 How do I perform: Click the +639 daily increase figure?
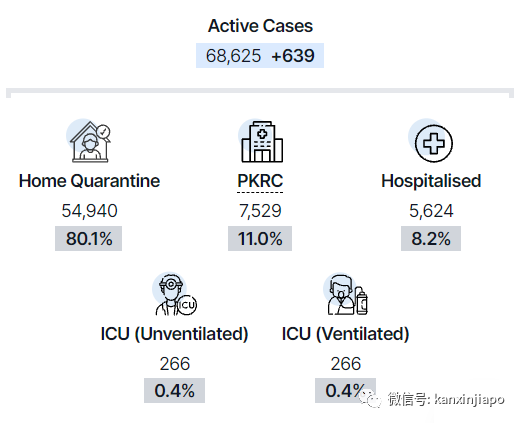pos(293,56)
